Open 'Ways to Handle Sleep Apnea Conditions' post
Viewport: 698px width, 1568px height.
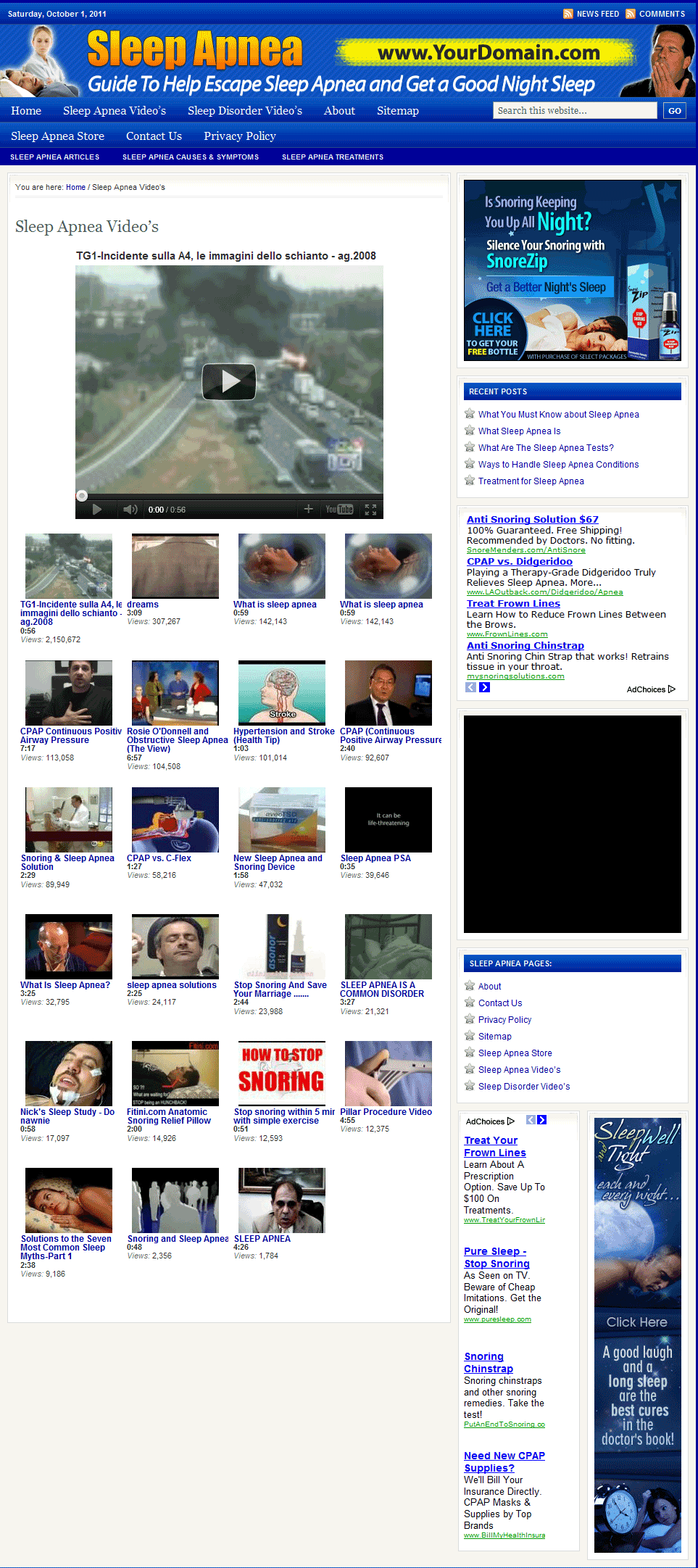click(559, 465)
